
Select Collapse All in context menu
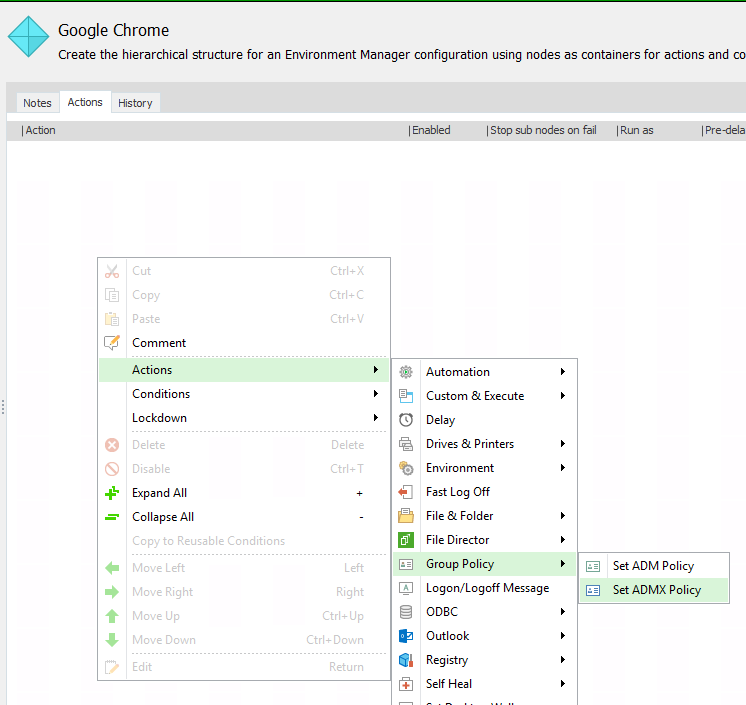click(162, 517)
